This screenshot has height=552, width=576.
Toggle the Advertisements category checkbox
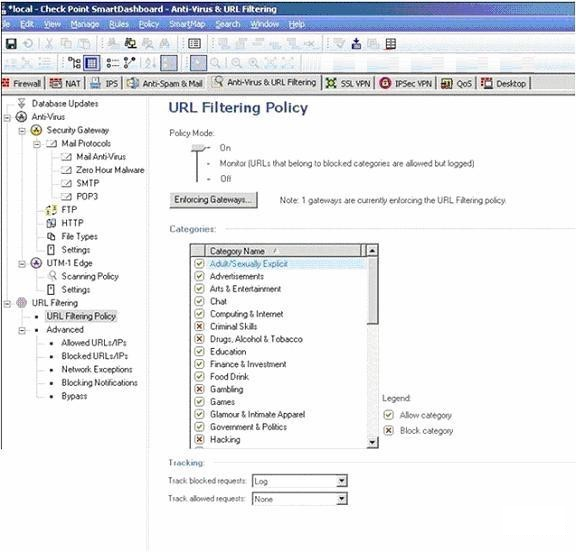199,277
